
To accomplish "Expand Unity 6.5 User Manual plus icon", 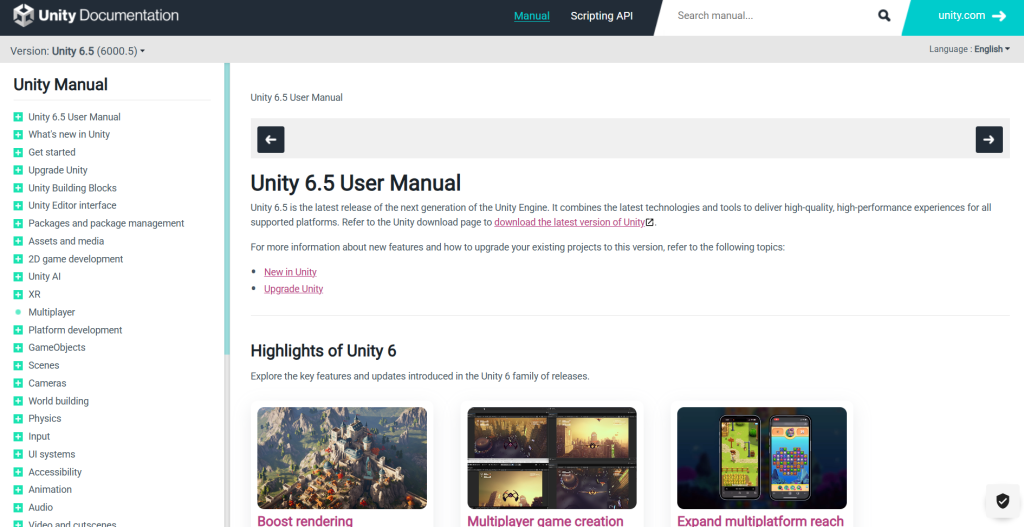I will (18, 117).
